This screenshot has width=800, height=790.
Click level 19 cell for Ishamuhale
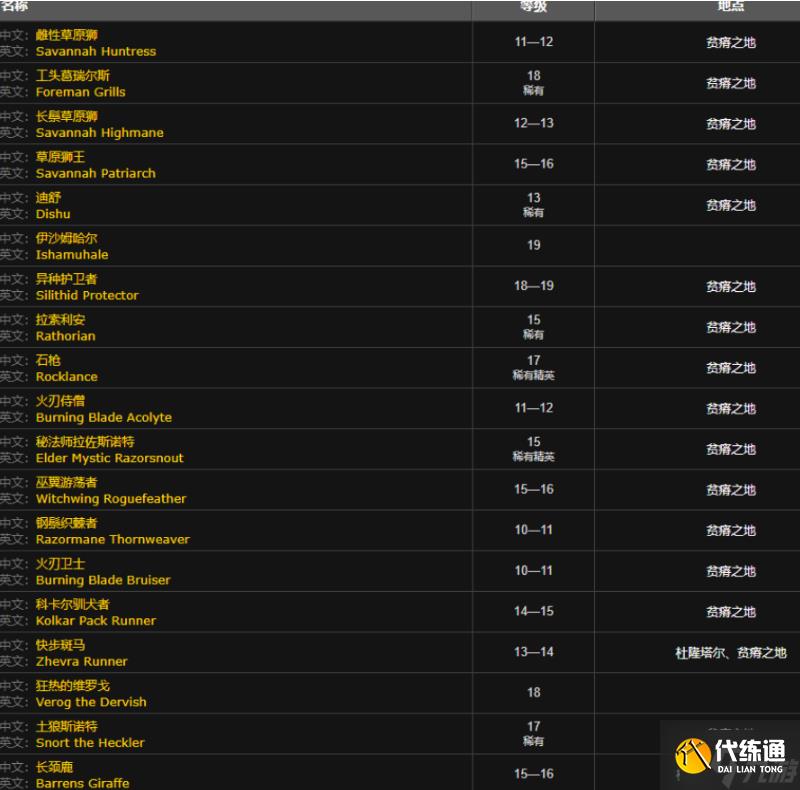[534, 245]
